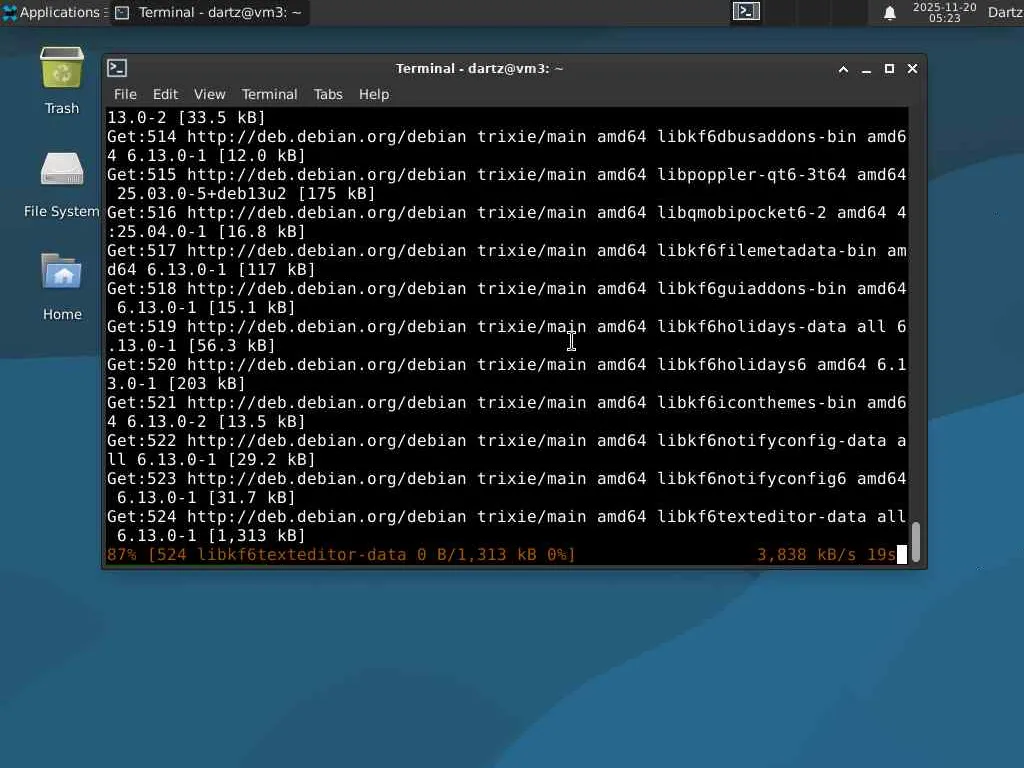
Task: Click 'libkf6holidays-data' package name
Action: point(752,326)
